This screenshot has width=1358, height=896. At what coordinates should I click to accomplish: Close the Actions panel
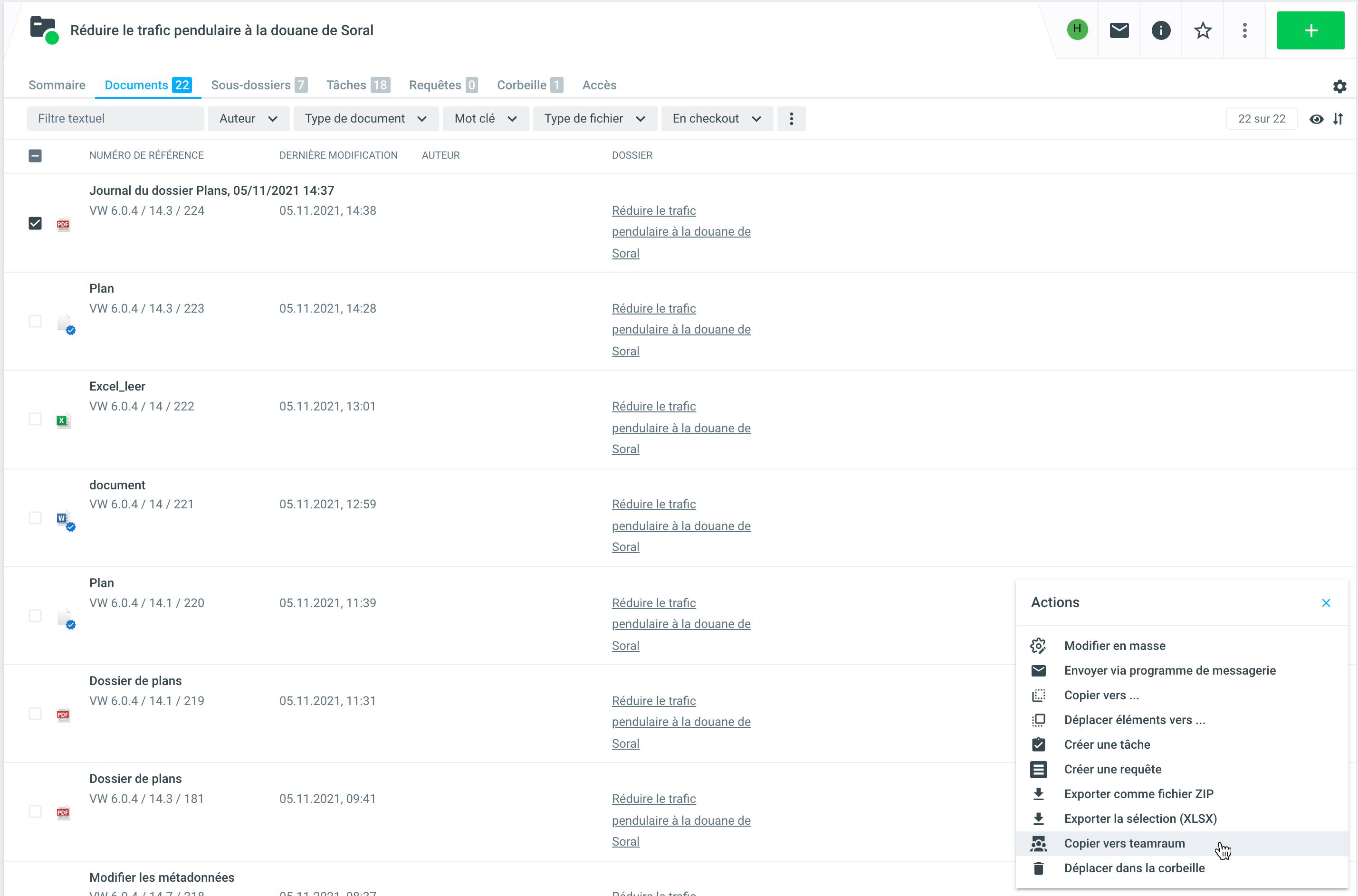tap(1325, 603)
